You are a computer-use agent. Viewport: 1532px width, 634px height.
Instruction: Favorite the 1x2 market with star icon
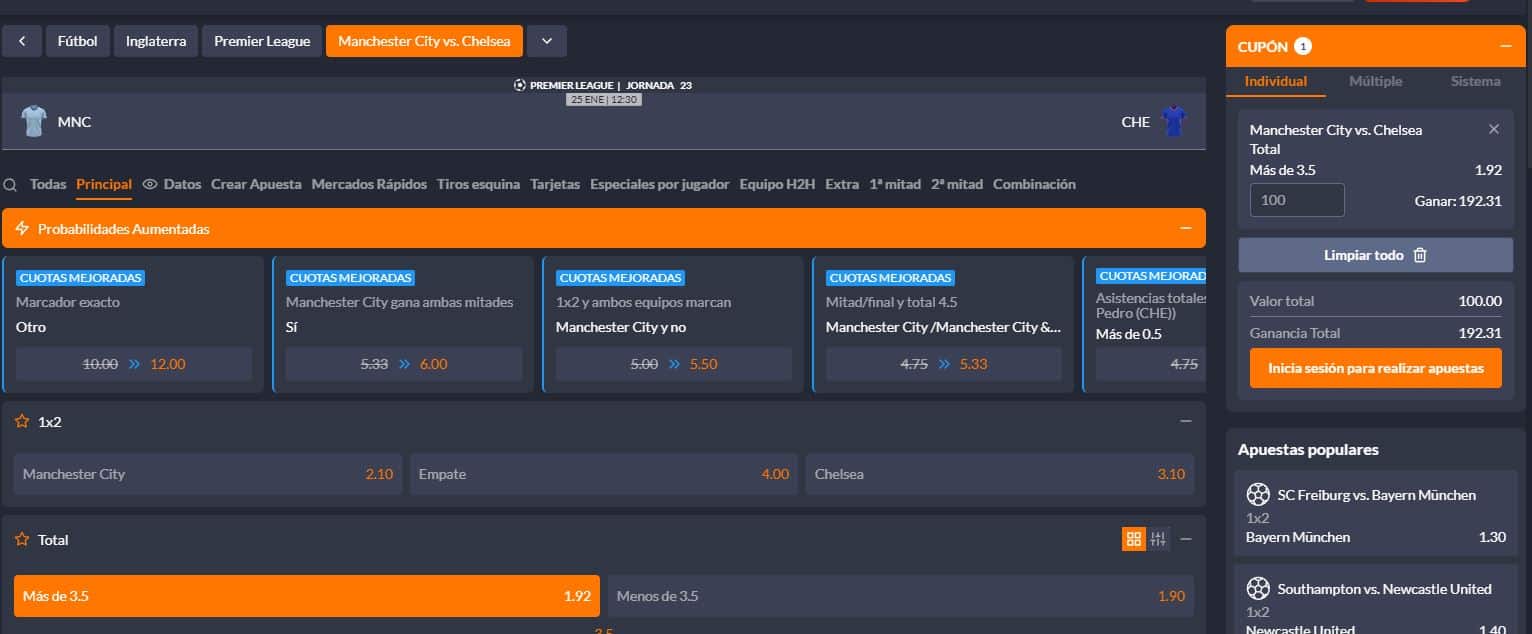coord(21,422)
